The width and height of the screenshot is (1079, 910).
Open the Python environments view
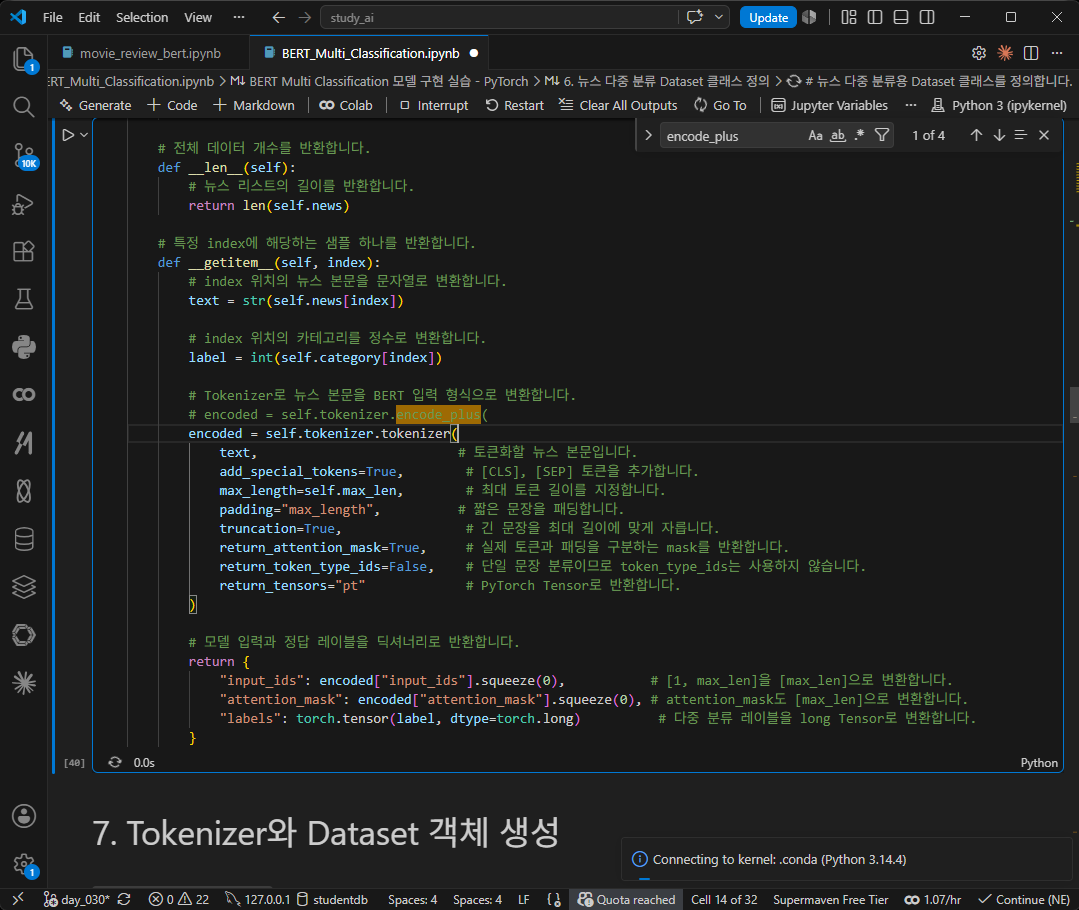pyautogui.click(x=23, y=347)
